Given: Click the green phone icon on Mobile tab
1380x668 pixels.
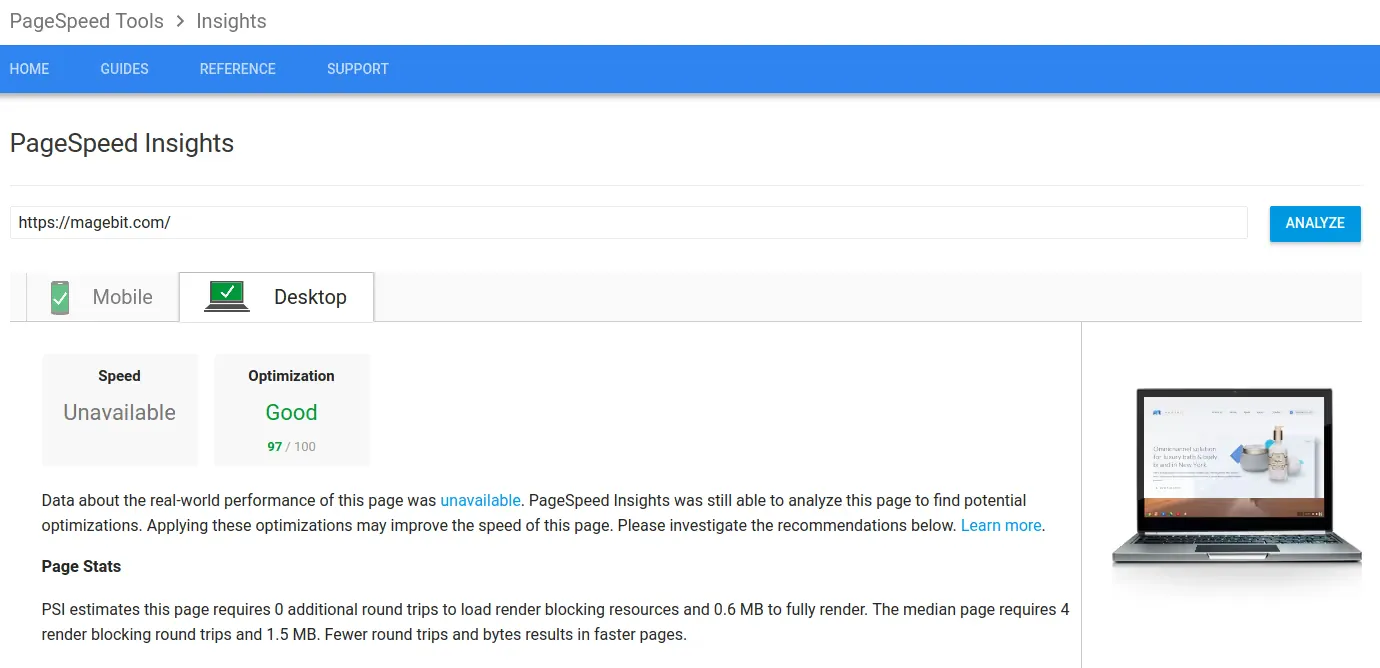Looking at the screenshot, I should (x=60, y=297).
